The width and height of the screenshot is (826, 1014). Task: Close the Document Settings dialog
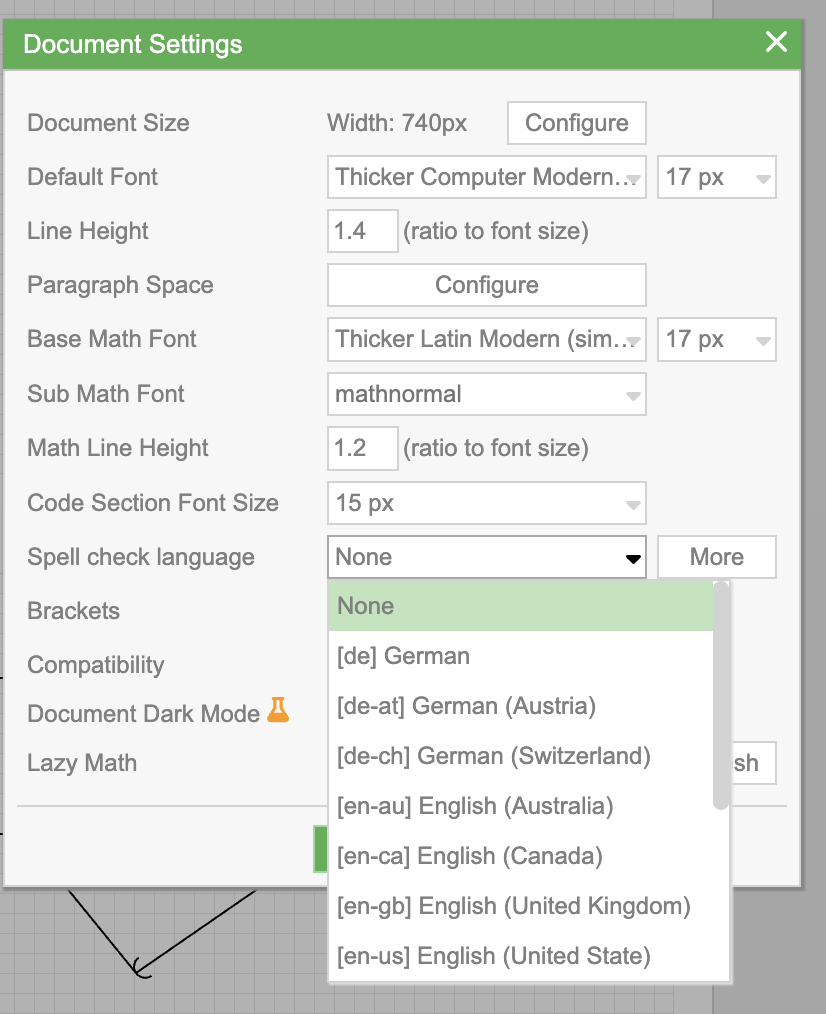[x=776, y=42]
